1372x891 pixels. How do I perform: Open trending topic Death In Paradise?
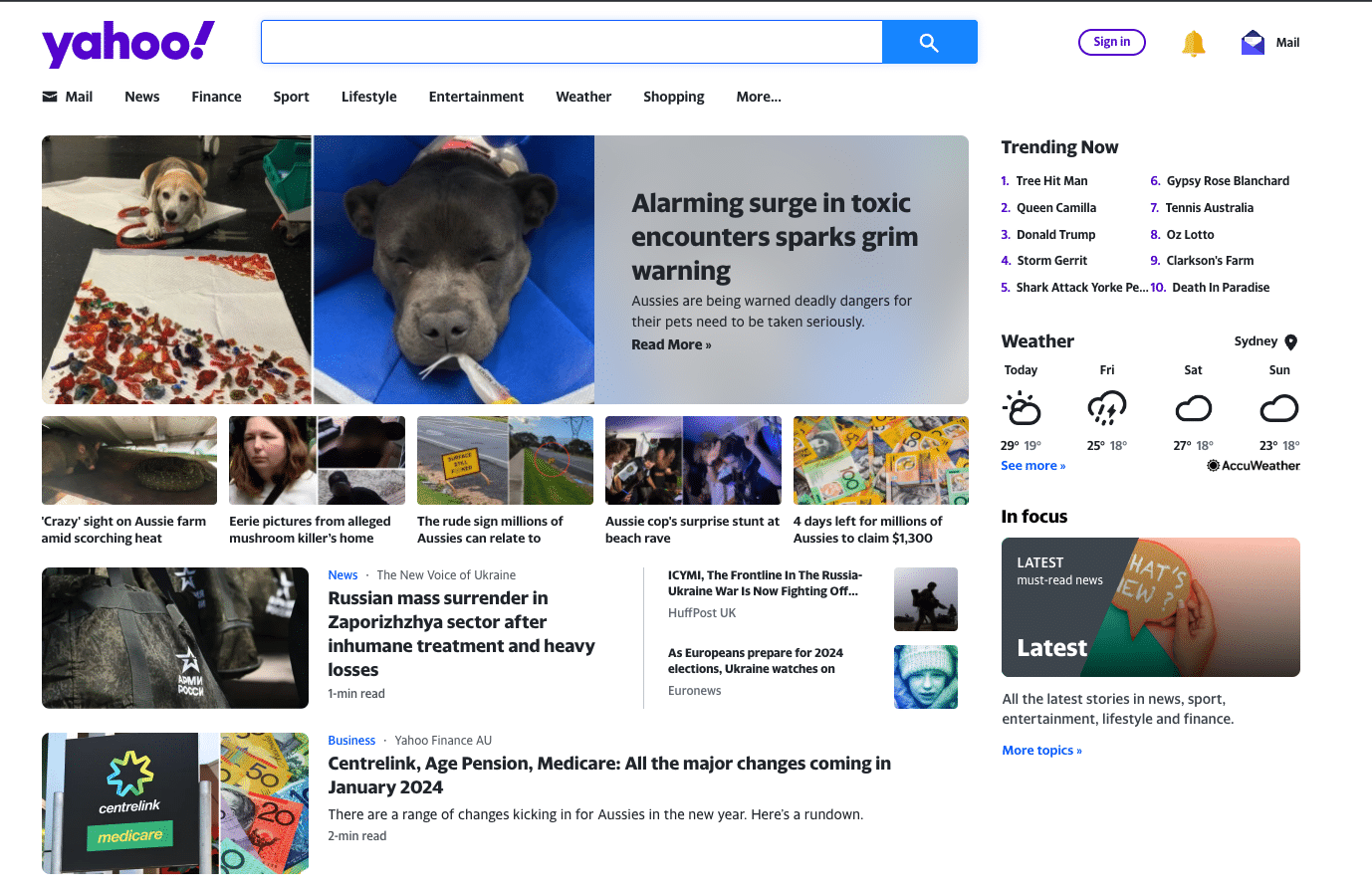(x=1221, y=288)
